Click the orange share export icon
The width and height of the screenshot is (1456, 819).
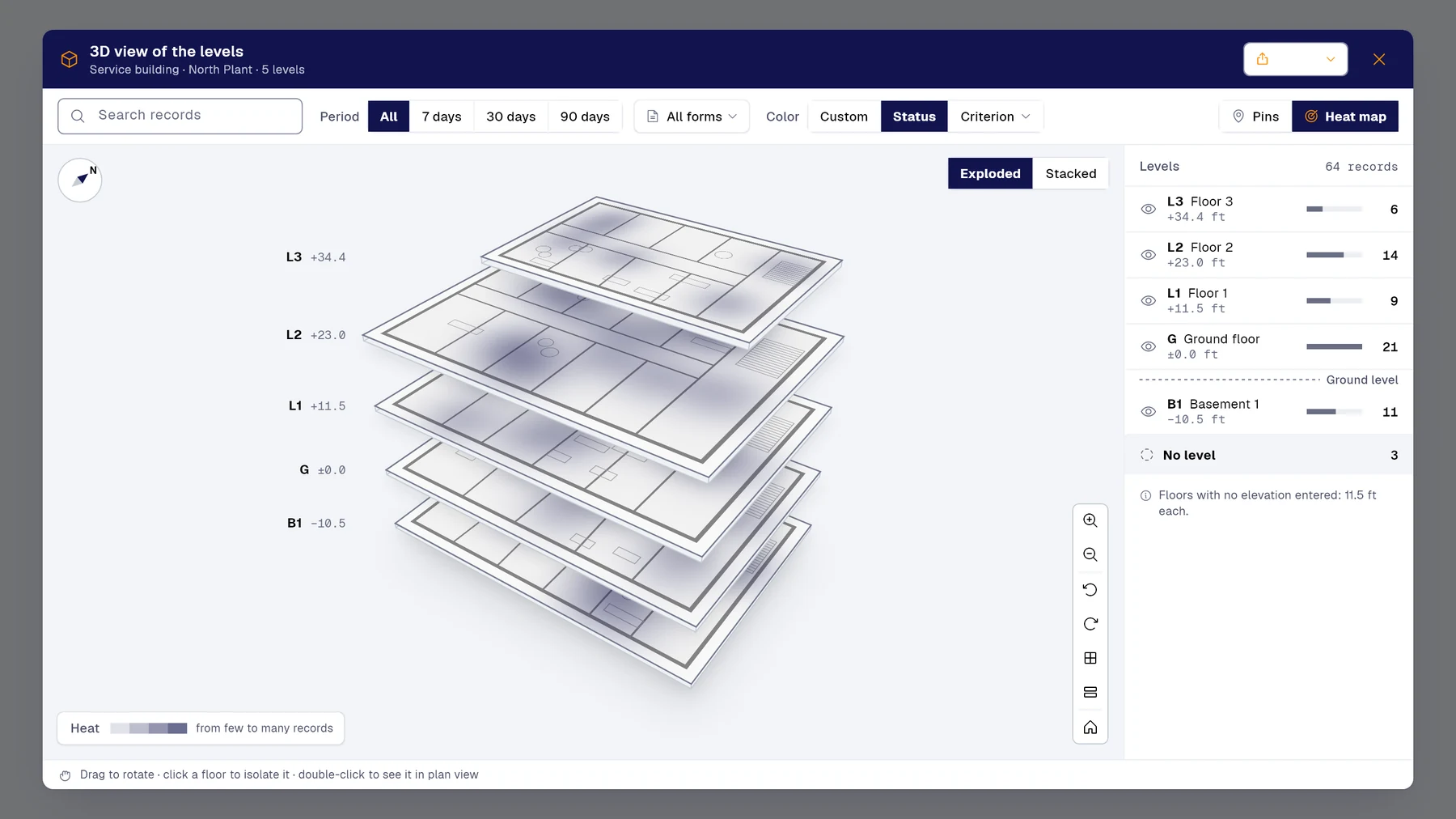click(1263, 59)
